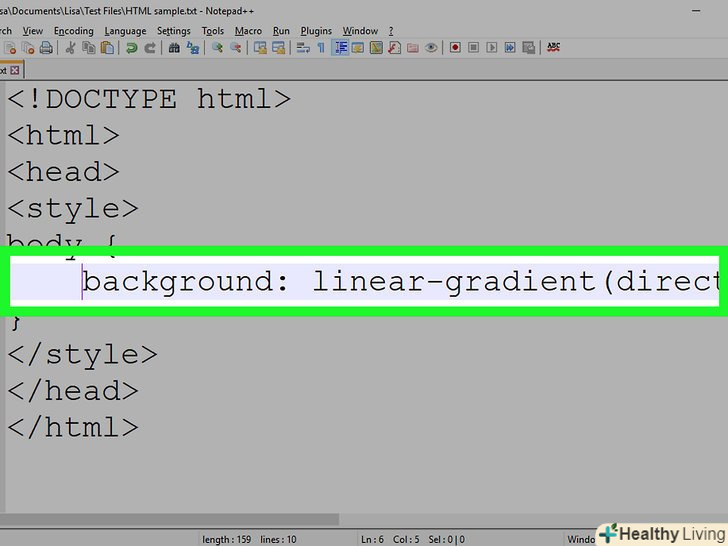Screen dimensions: 728x546
Task: Open the Settings menu
Action: (x=174, y=31)
